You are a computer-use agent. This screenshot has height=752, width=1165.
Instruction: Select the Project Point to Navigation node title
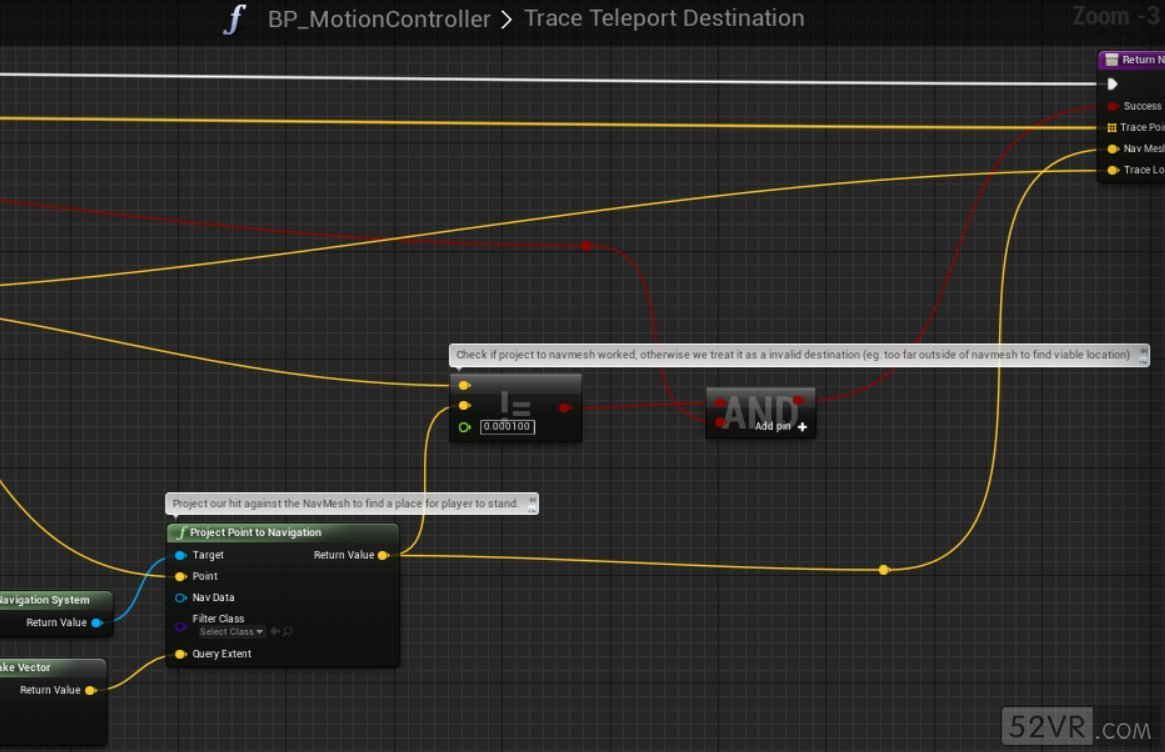(255, 533)
